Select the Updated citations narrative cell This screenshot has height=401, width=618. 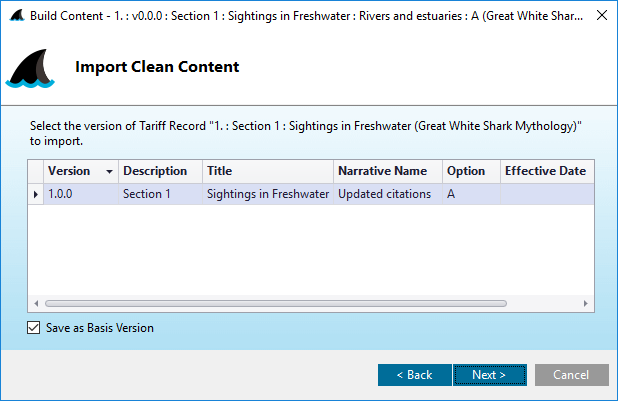388,194
